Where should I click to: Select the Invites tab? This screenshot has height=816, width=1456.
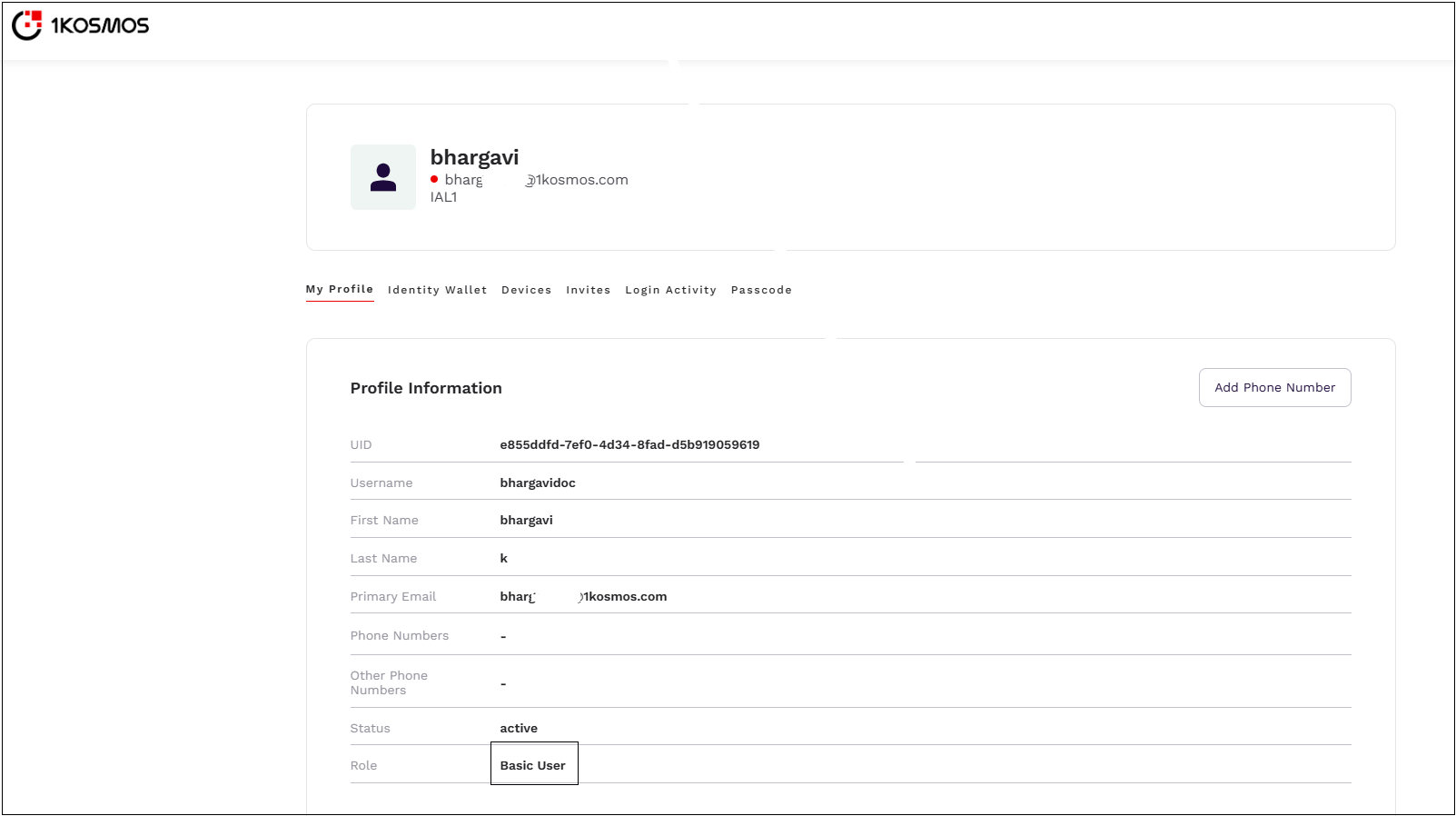588,291
